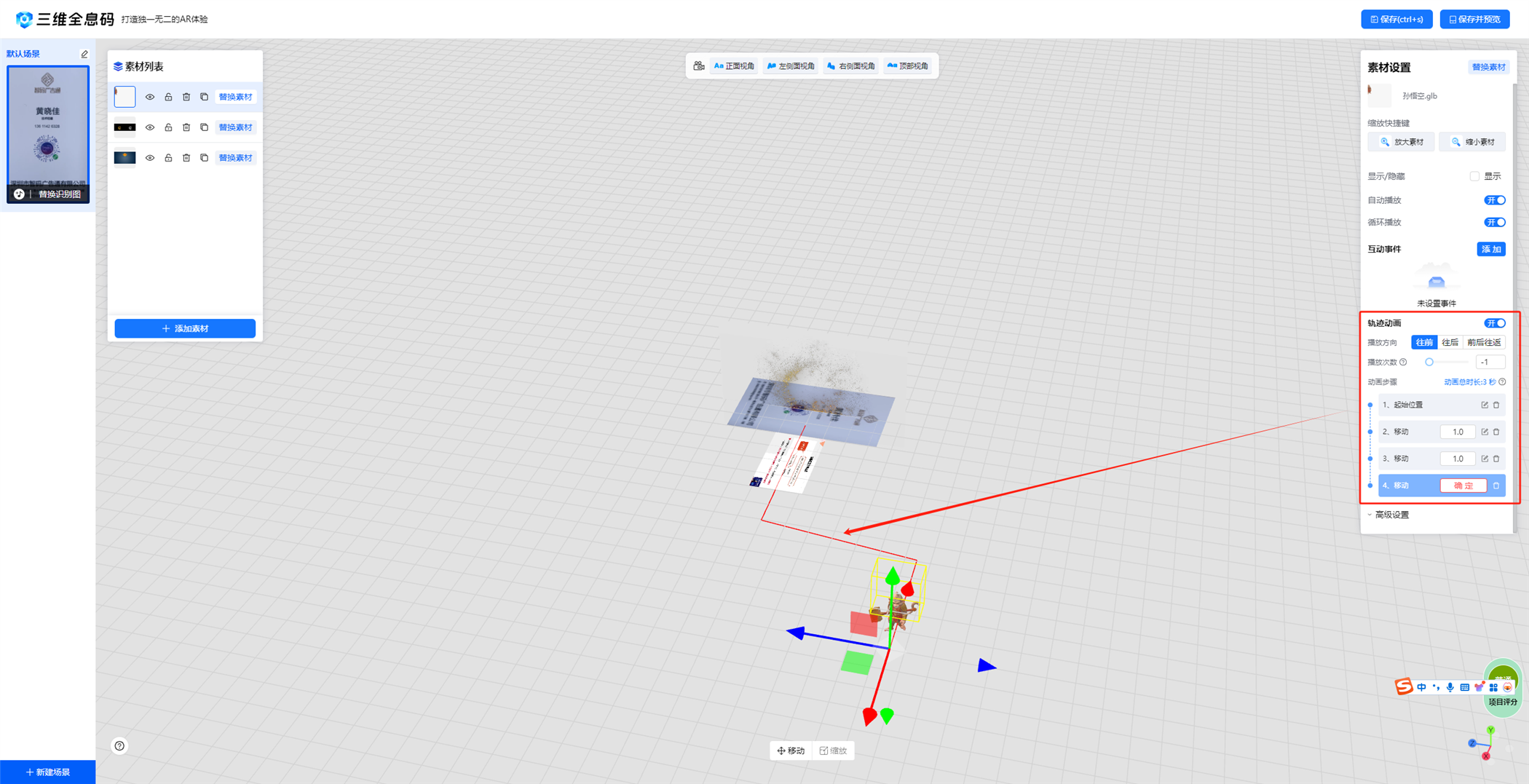The image size is (1529, 784).
Task: Click the edit icon next to 默认场景
Action: (x=84, y=54)
